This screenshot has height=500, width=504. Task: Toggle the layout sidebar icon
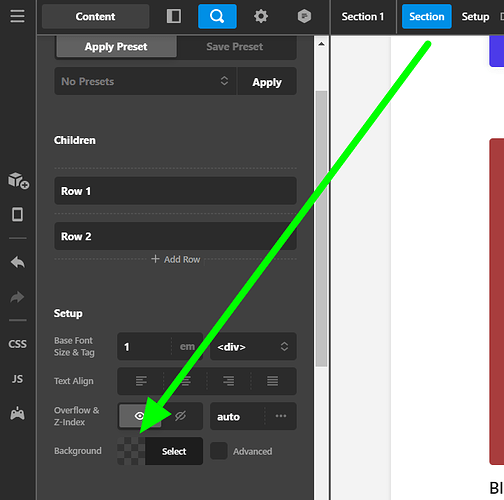tap(174, 16)
